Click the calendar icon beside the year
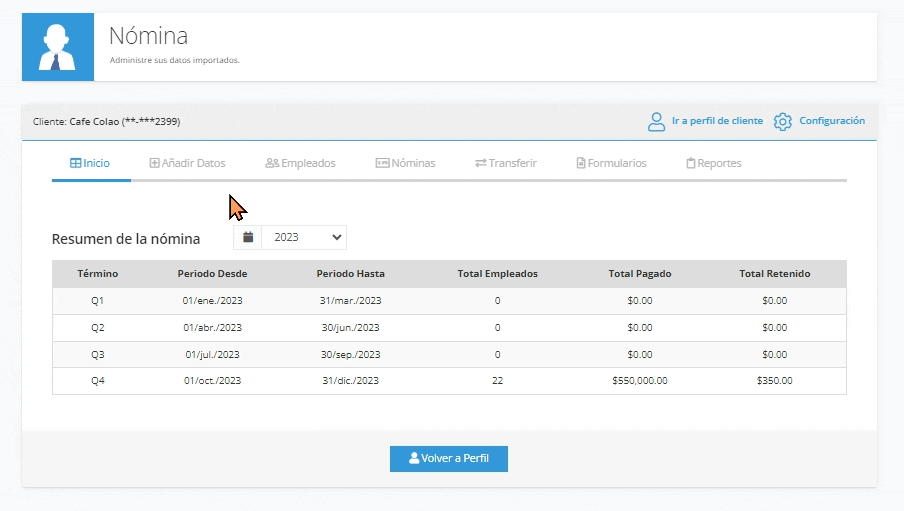Viewport: 904px width, 511px height. tap(248, 237)
